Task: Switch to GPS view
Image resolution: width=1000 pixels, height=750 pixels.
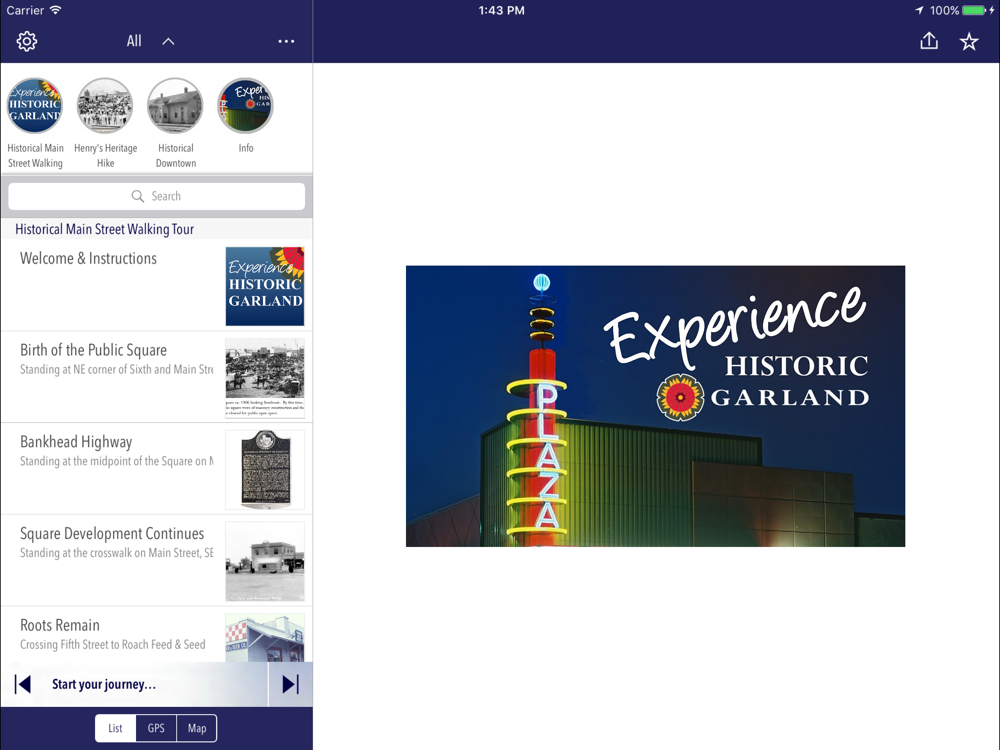Action: click(156, 728)
